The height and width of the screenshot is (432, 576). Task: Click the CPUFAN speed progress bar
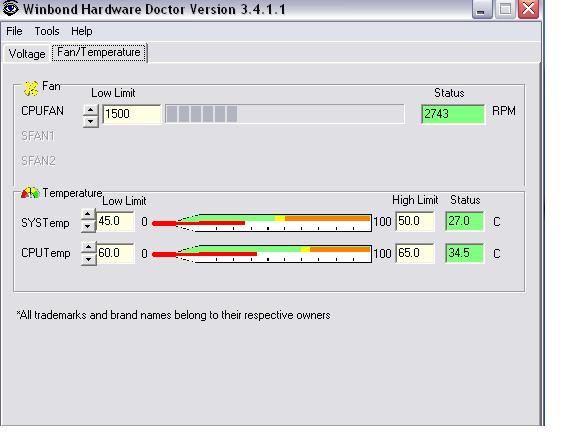[x=285, y=114]
